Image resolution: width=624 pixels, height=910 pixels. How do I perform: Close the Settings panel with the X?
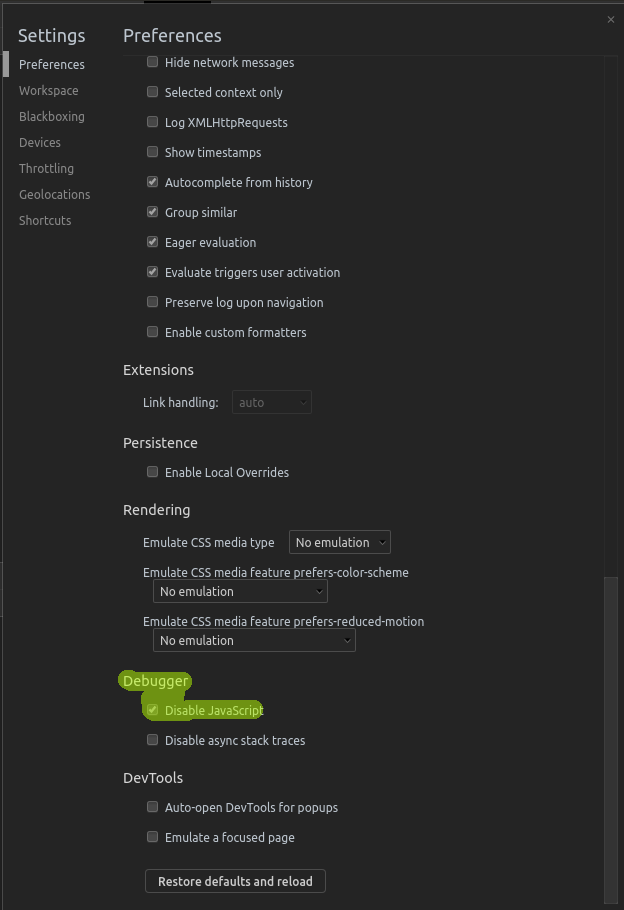click(611, 19)
